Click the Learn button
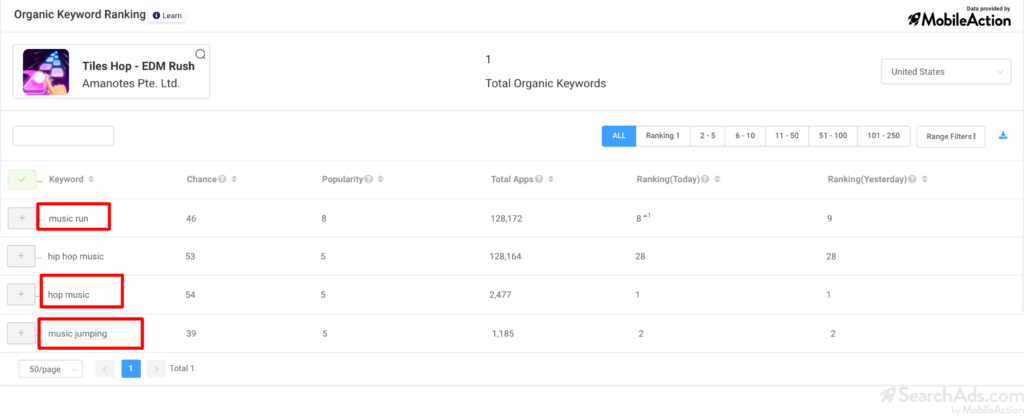This screenshot has height=416, width=1024. click(167, 16)
